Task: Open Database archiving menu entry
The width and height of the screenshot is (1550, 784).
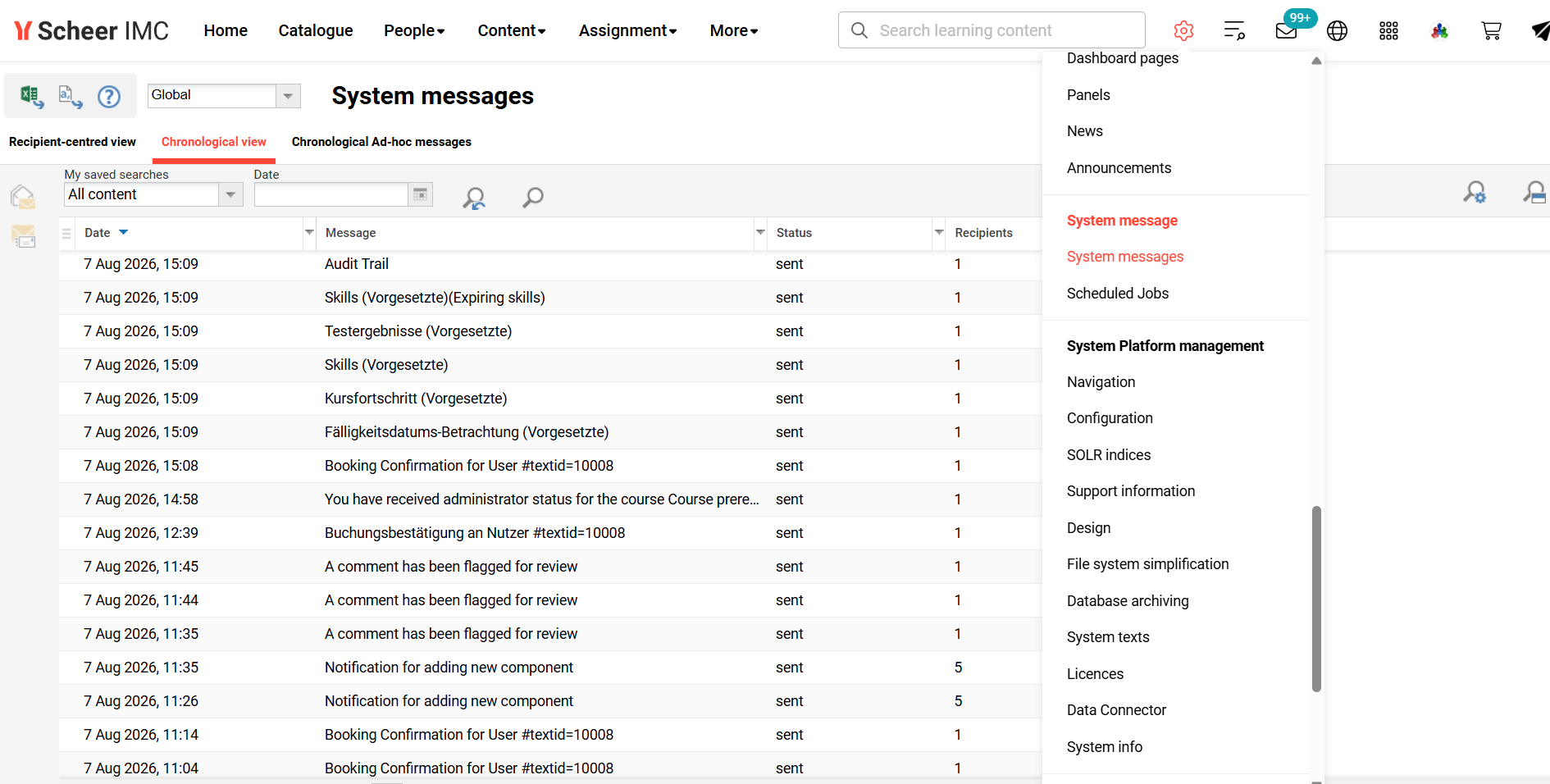Action: (1127, 601)
